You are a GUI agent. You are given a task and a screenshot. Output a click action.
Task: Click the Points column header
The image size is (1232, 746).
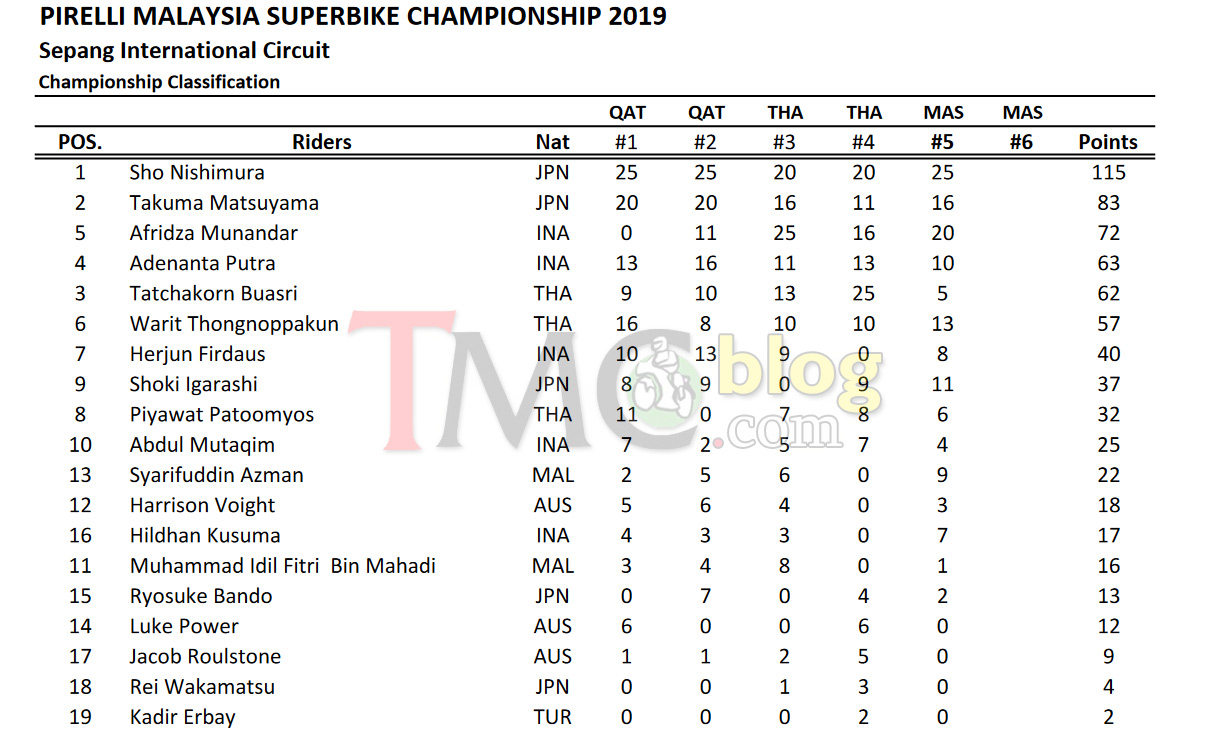coord(1108,142)
